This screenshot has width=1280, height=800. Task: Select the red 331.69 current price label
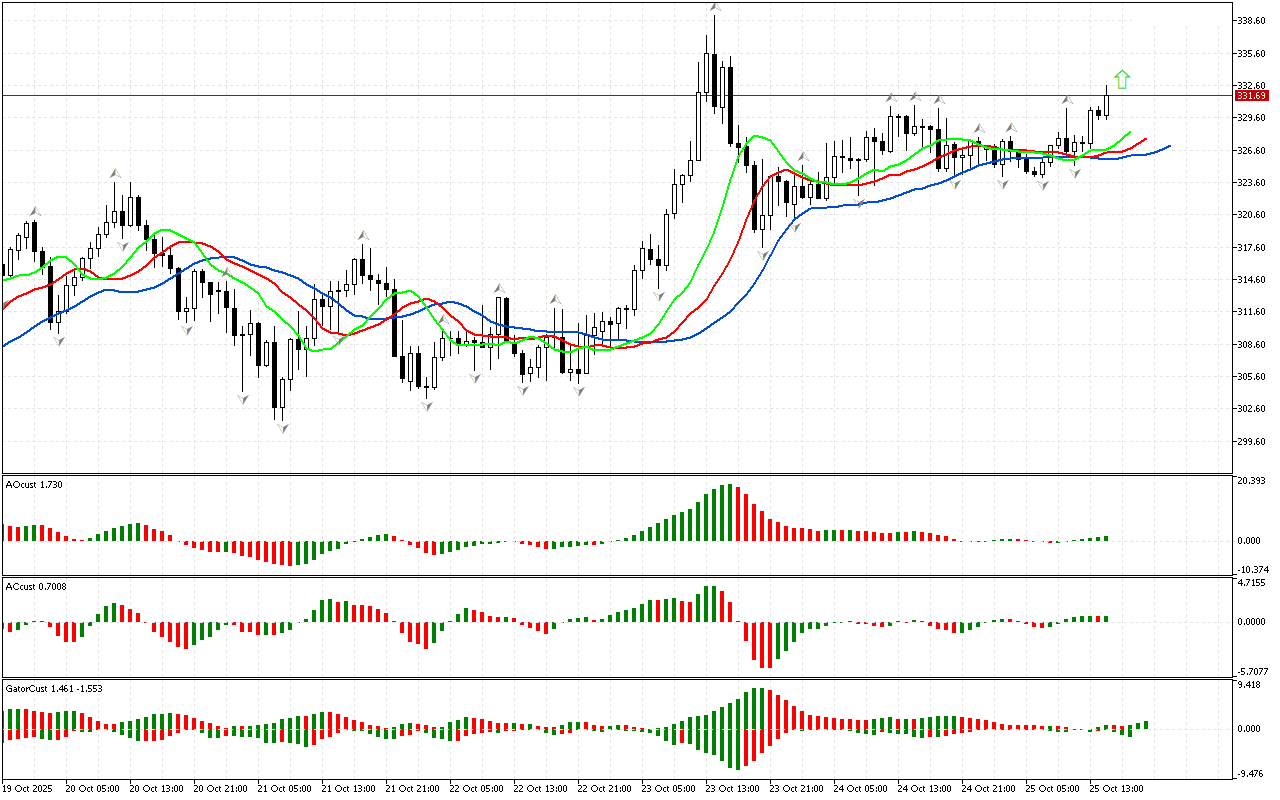(x=1251, y=96)
